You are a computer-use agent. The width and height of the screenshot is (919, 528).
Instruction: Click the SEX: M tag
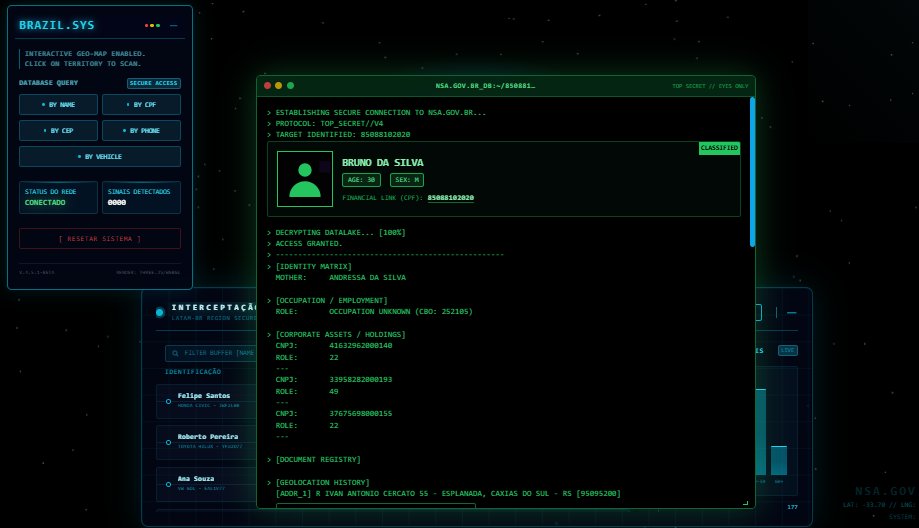pos(407,180)
